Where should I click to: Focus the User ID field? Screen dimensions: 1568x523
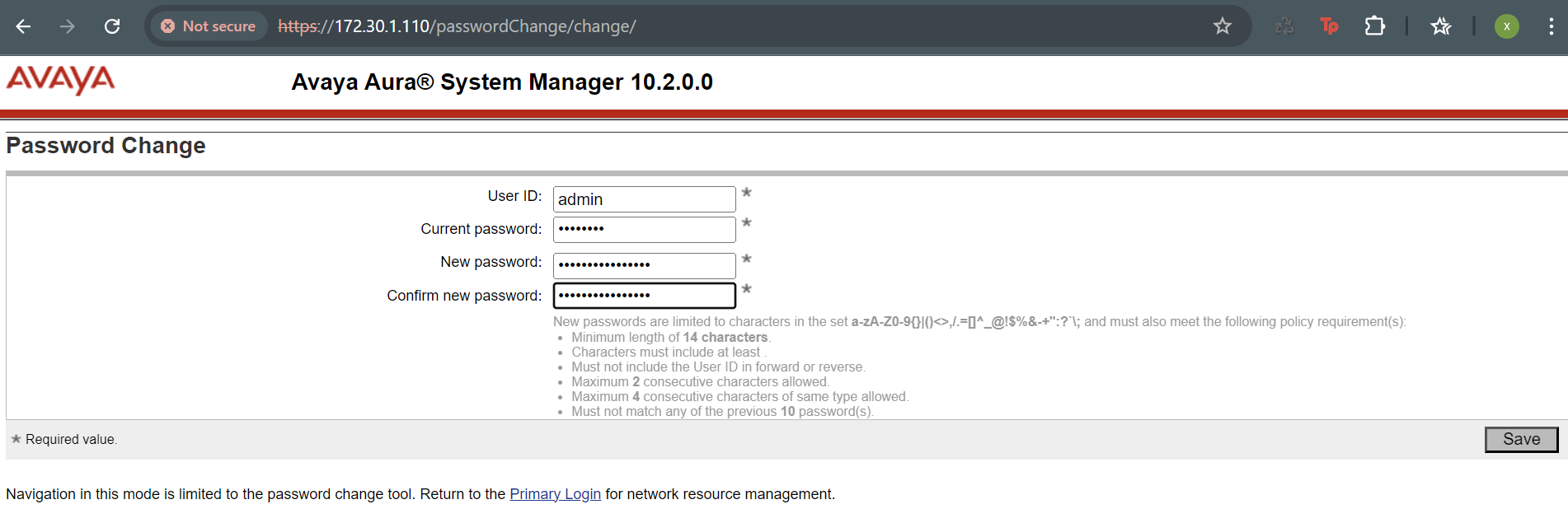(x=645, y=199)
